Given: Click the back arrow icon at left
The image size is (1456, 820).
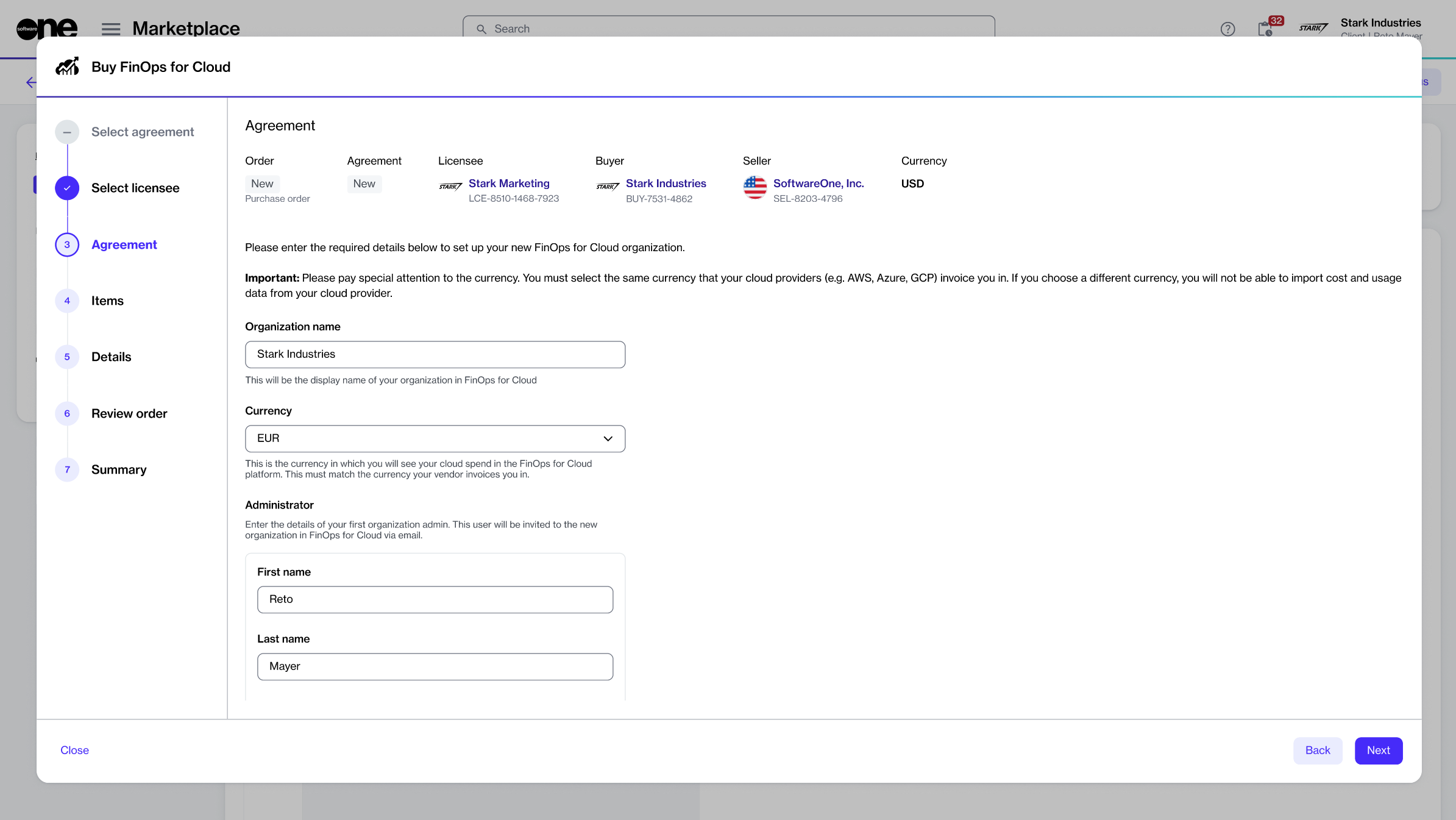Looking at the screenshot, I should [x=30, y=82].
